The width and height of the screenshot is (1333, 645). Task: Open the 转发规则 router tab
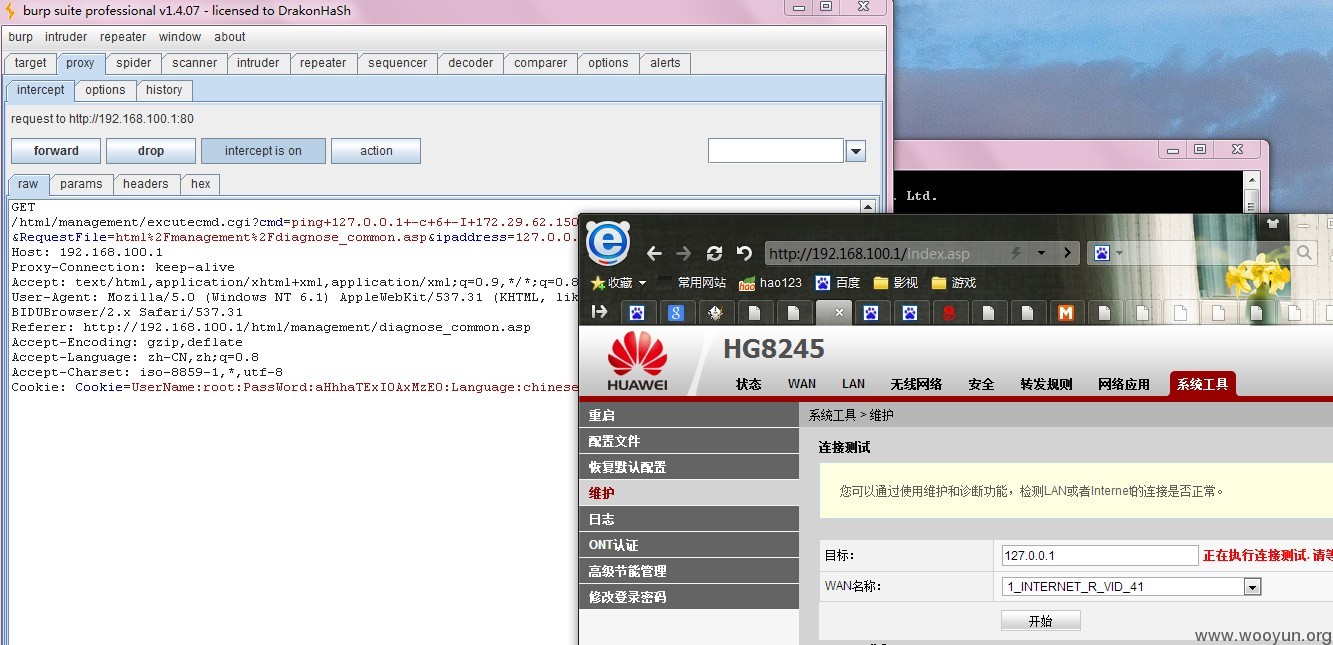pos(1047,384)
